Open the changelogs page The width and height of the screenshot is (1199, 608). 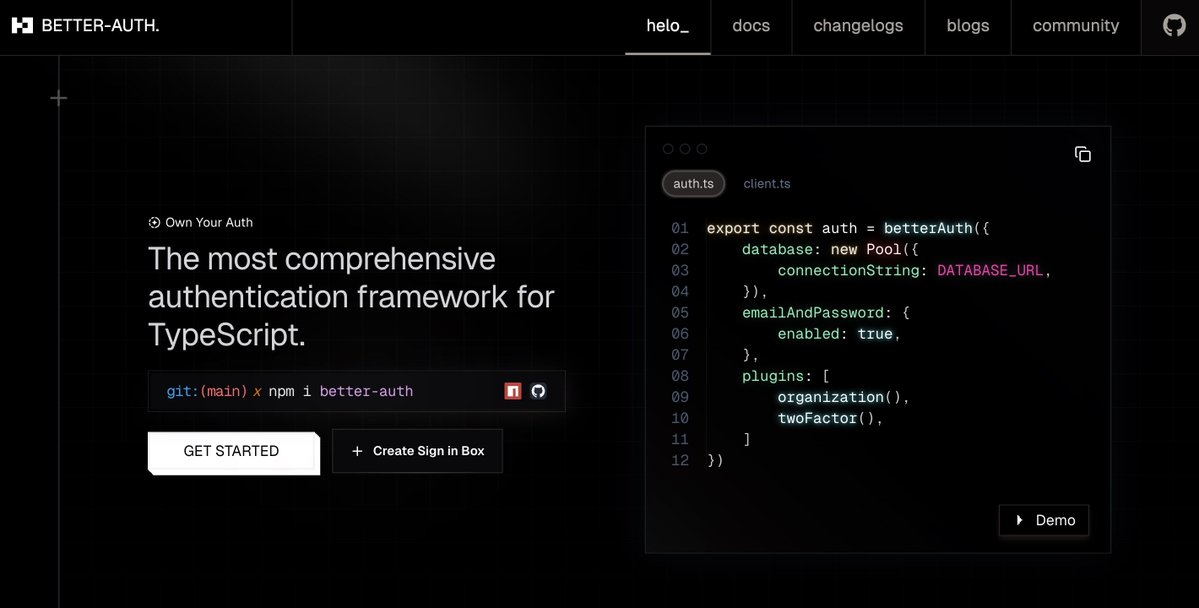858,26
